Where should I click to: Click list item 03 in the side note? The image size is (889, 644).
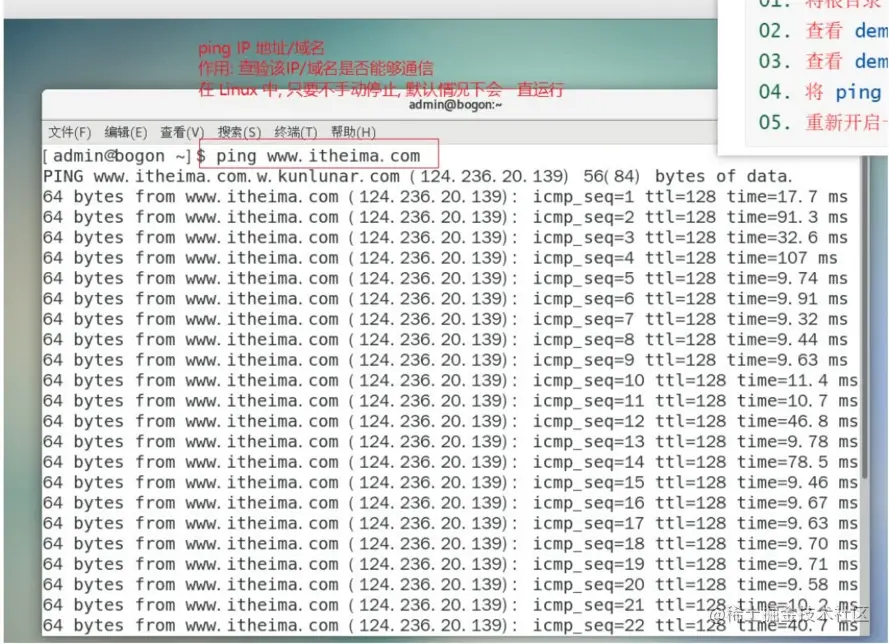(823, 61)
